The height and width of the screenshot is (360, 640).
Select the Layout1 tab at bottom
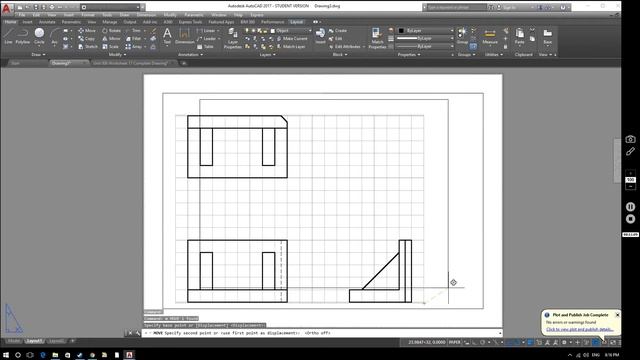[34, 341]
